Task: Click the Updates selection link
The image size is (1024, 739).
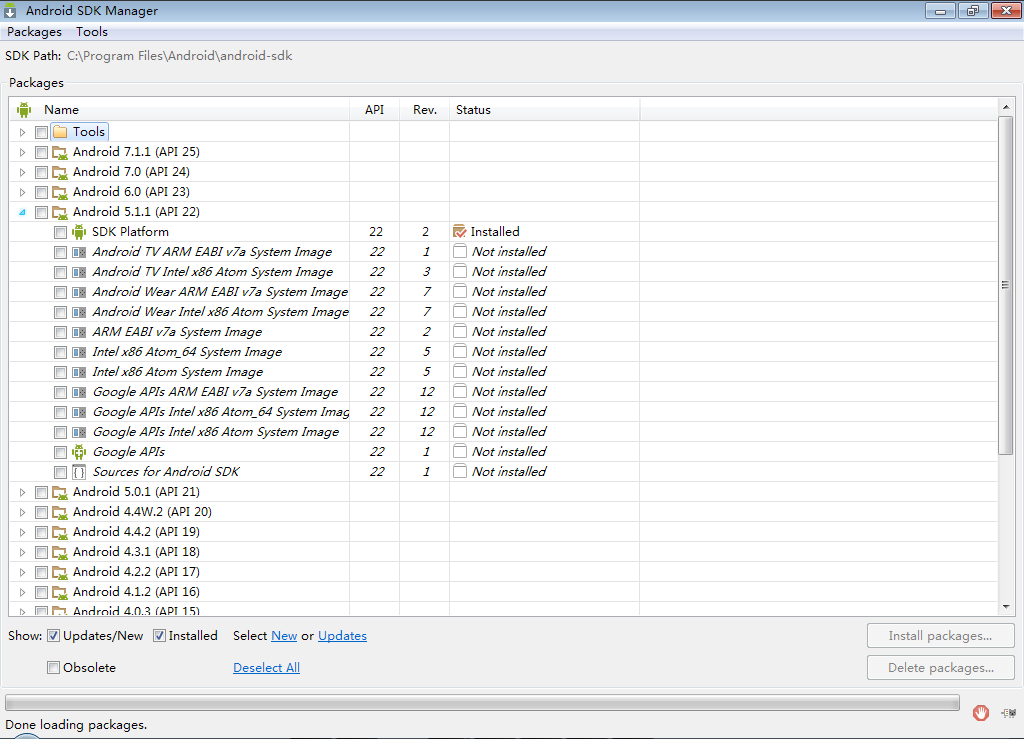Action: [342, 636]
